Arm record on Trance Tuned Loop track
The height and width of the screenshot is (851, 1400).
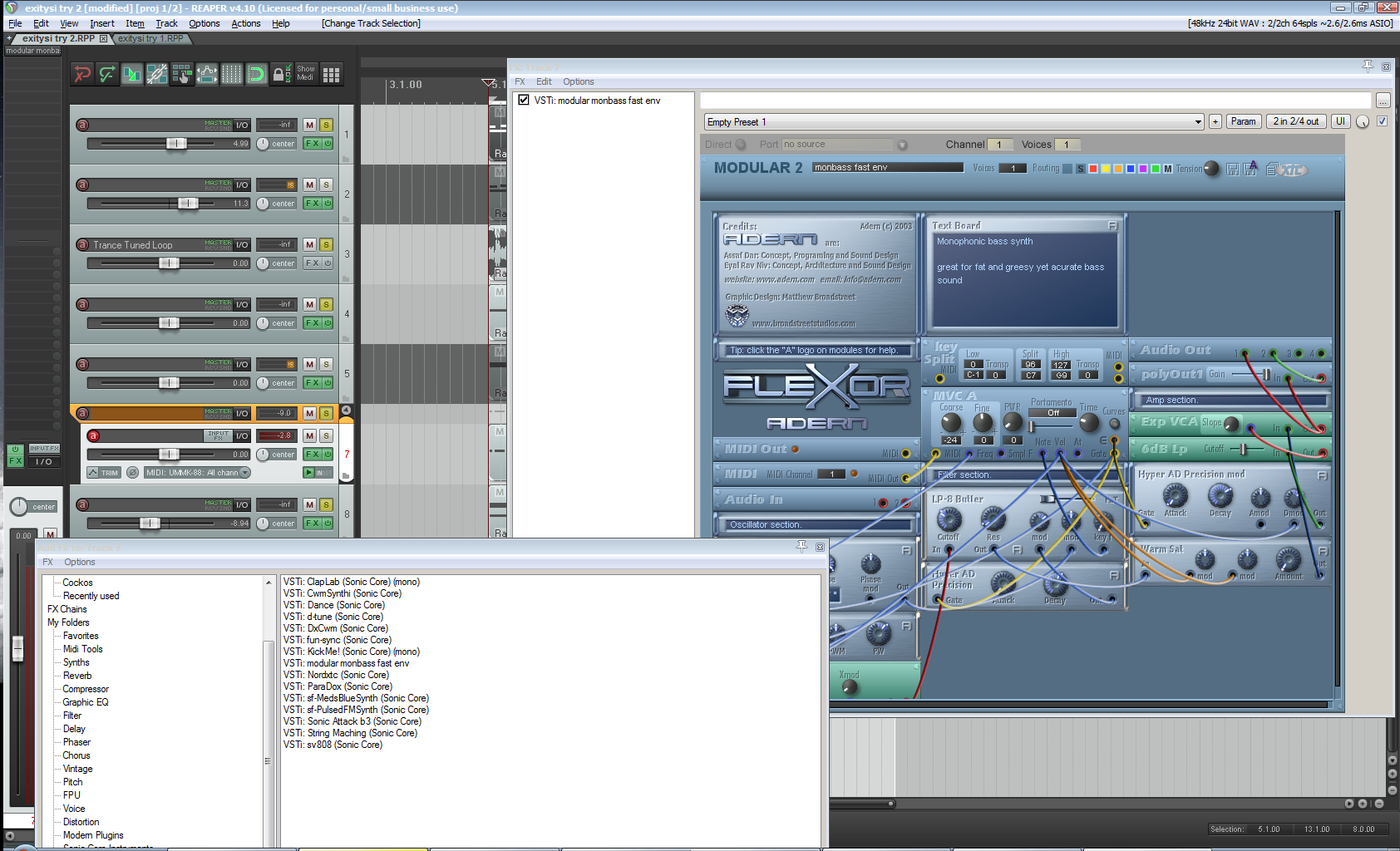click(x=82, y=244)
